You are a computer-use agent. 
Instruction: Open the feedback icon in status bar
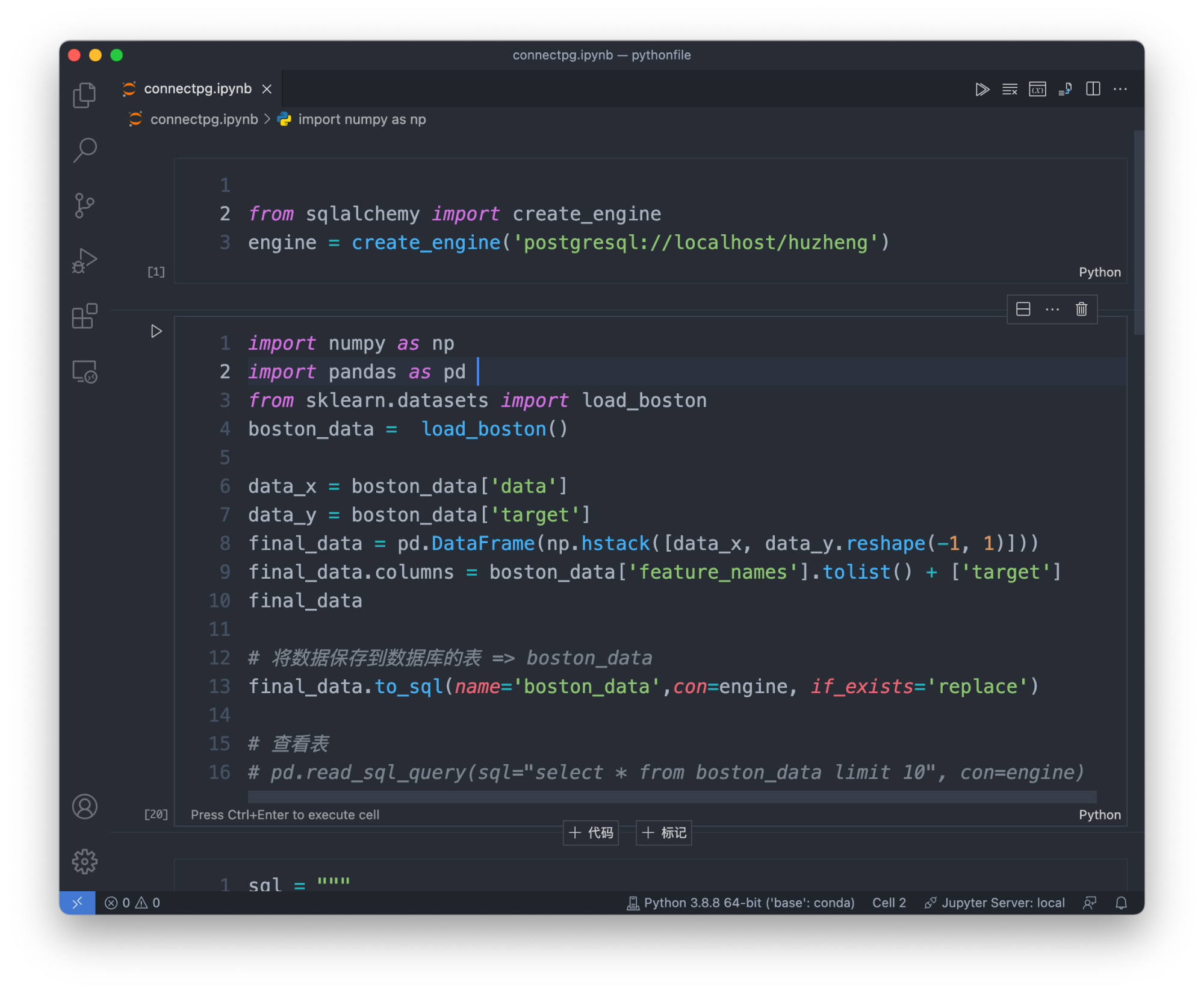click(1090, 903)
